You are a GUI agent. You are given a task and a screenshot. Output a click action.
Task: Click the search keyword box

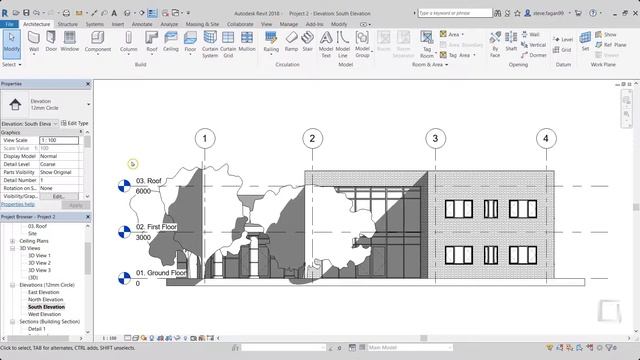(x=455, y=13)
